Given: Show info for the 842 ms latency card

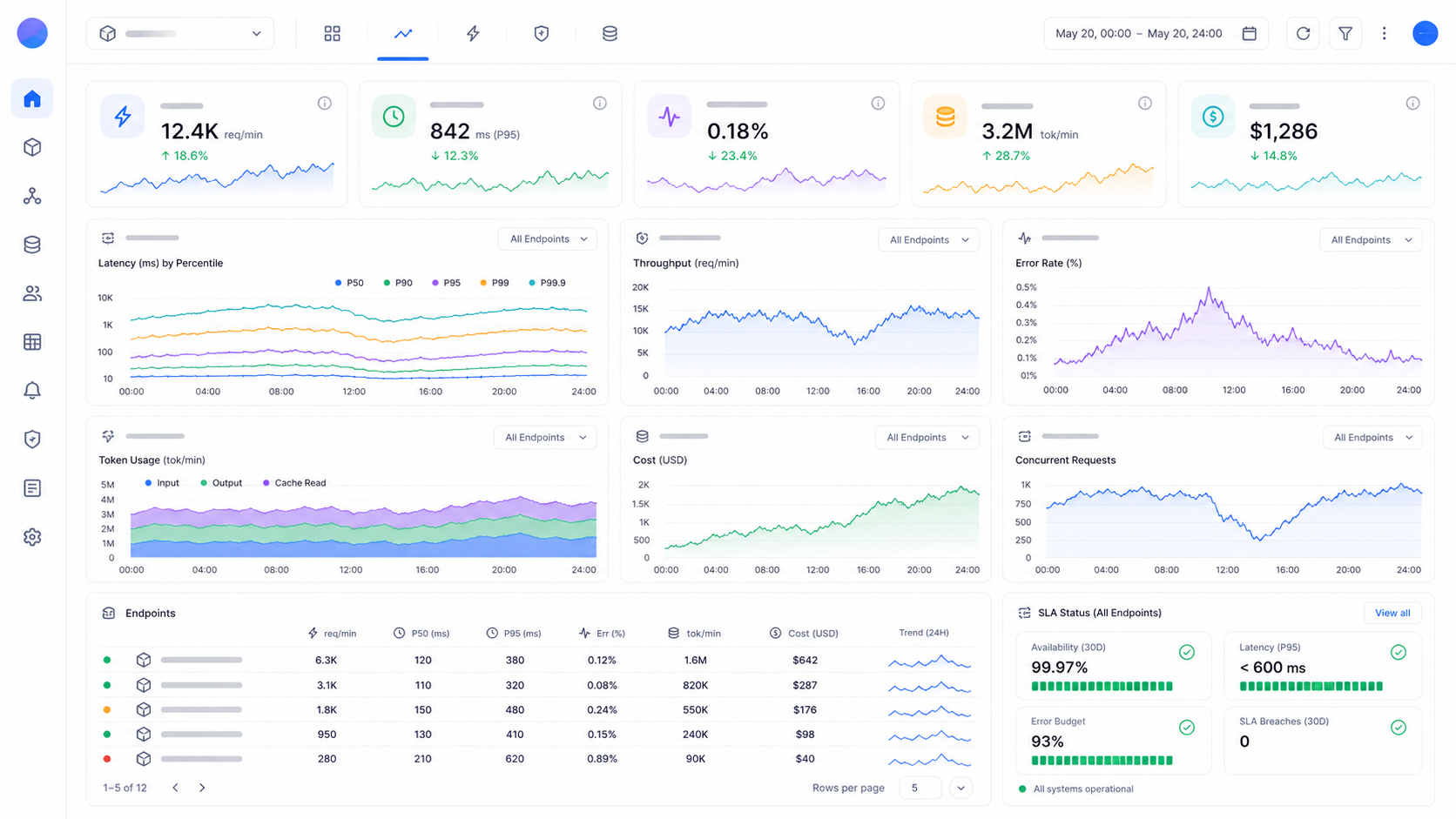Looking at the screenshot, I should coord(600,103).
